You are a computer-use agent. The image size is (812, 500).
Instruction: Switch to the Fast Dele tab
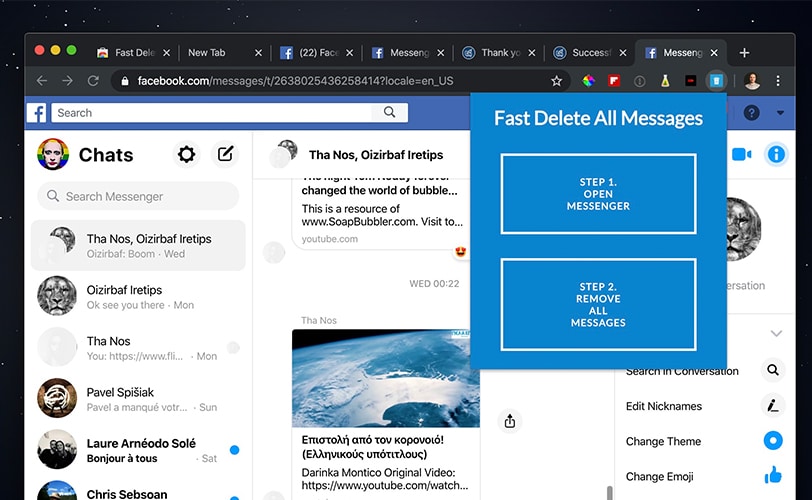pyautogui.click(x=134, y=53)
